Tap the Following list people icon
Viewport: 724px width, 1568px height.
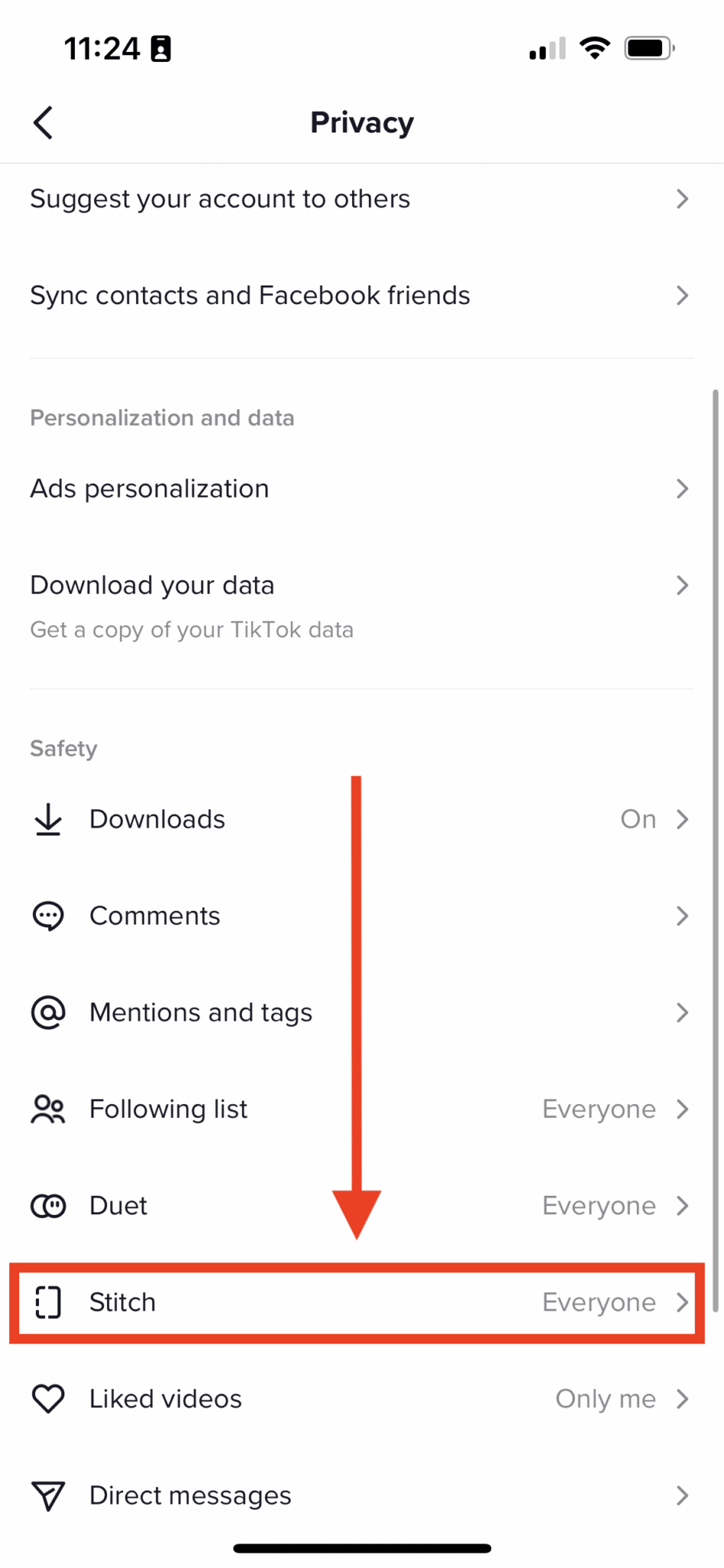48,1109
